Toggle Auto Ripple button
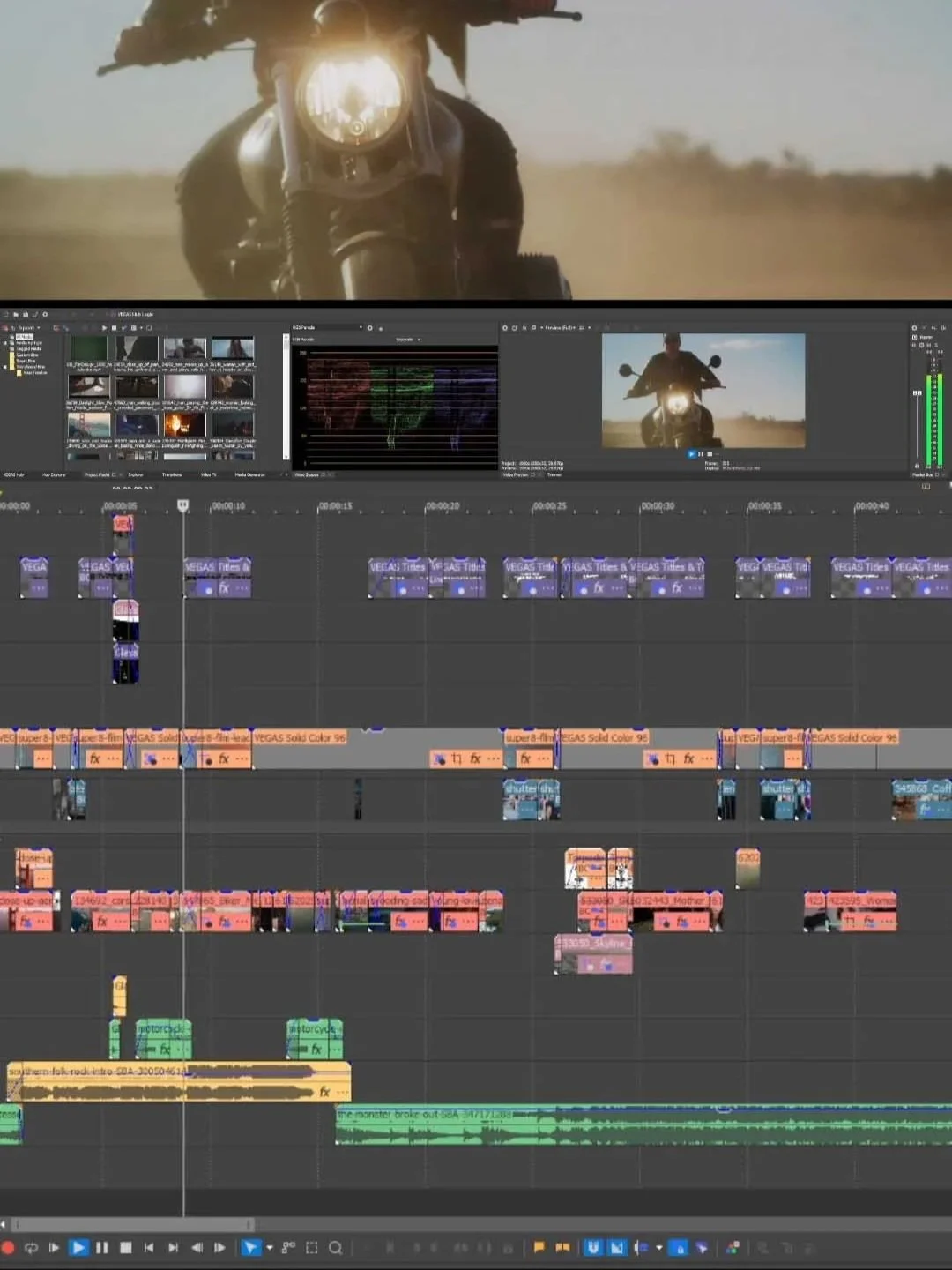This screenshot has height=1270, width=952. tap(642, 1247)
